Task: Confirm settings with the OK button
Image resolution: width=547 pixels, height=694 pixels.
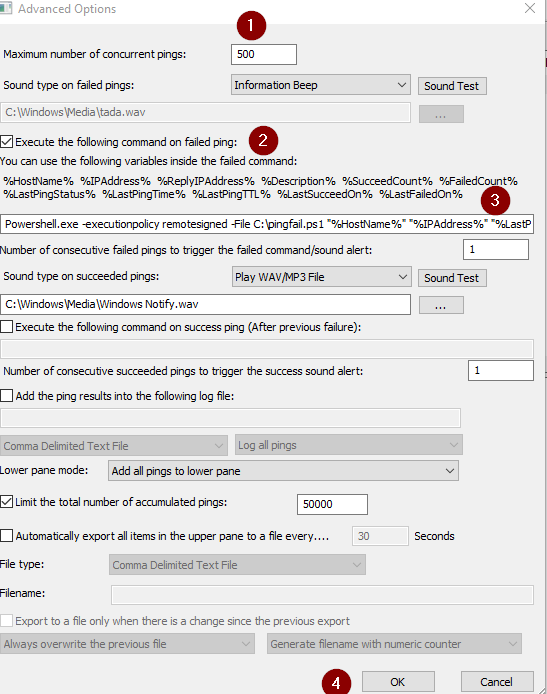Action: 398,682
